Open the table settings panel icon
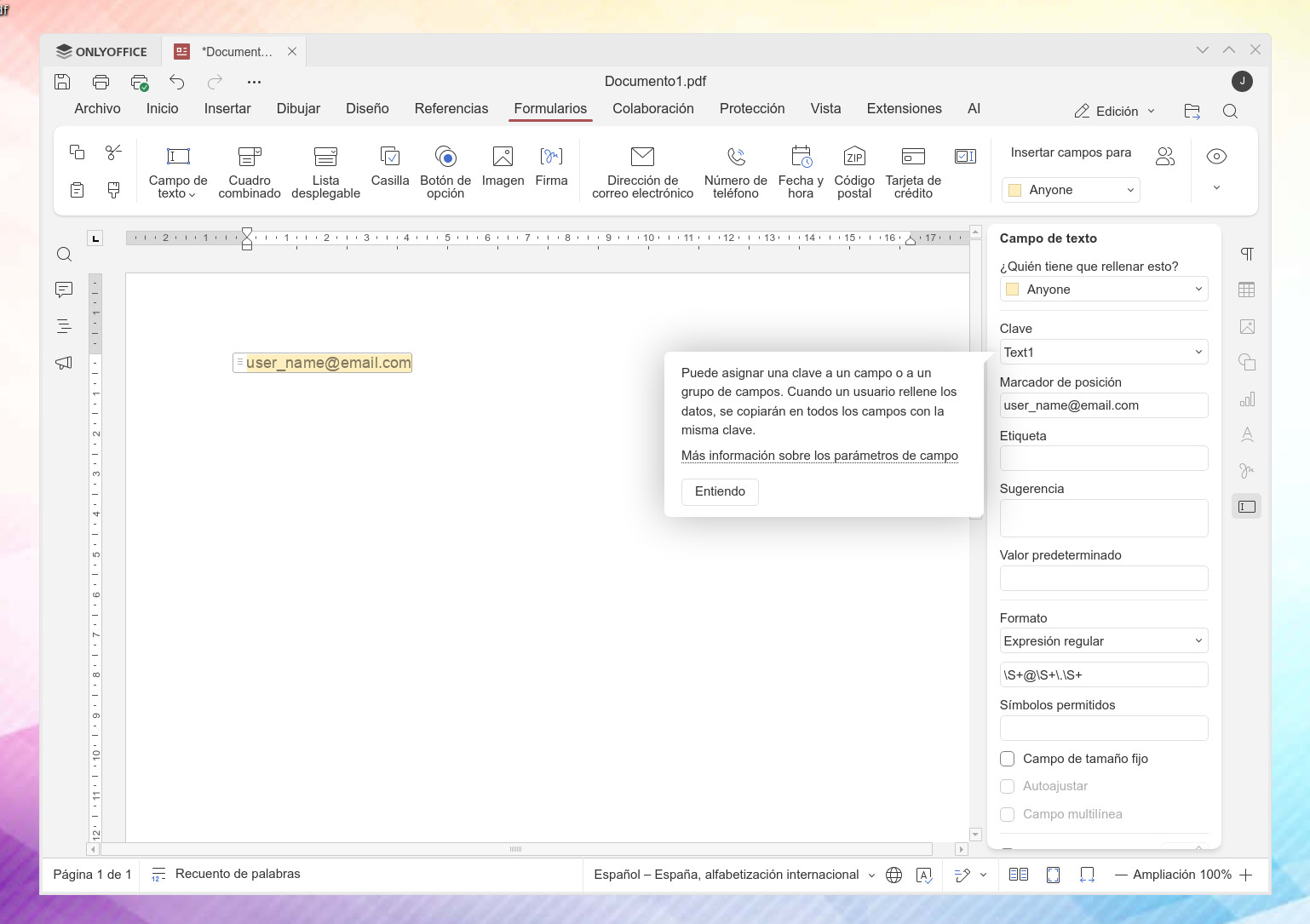This screenshot has height=924, width=1310. (1246, 290)
